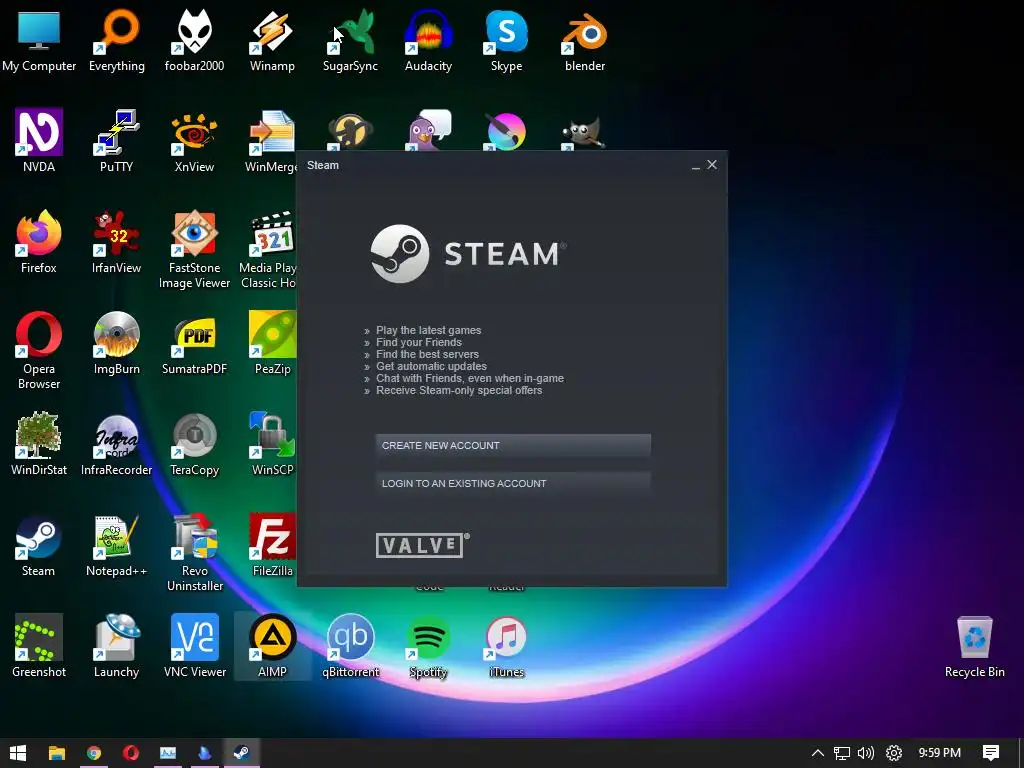Click the 9:59 PM taskbar clock

tap(939, 753)
